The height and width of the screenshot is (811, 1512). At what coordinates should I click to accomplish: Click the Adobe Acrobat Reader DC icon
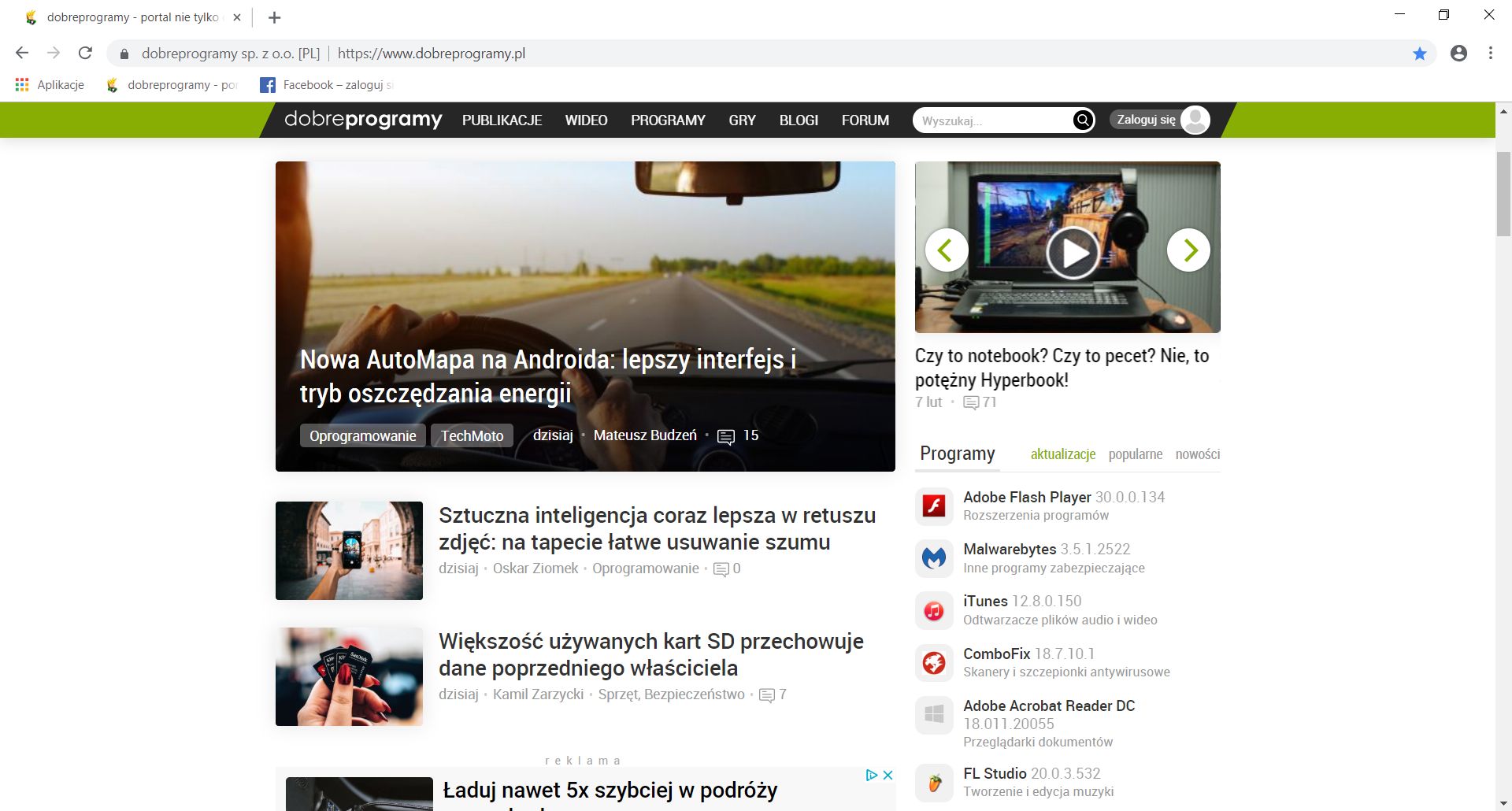tap(933, 715)
